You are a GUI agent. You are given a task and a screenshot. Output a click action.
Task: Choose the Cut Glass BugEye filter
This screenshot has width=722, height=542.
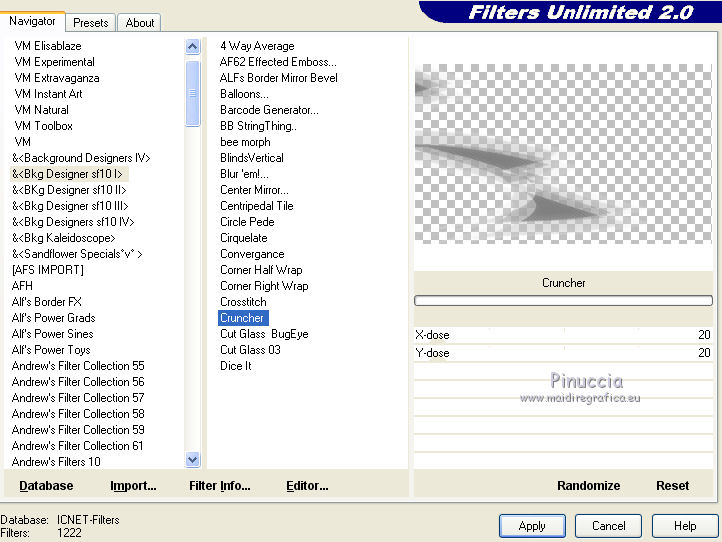pos(264,334)
